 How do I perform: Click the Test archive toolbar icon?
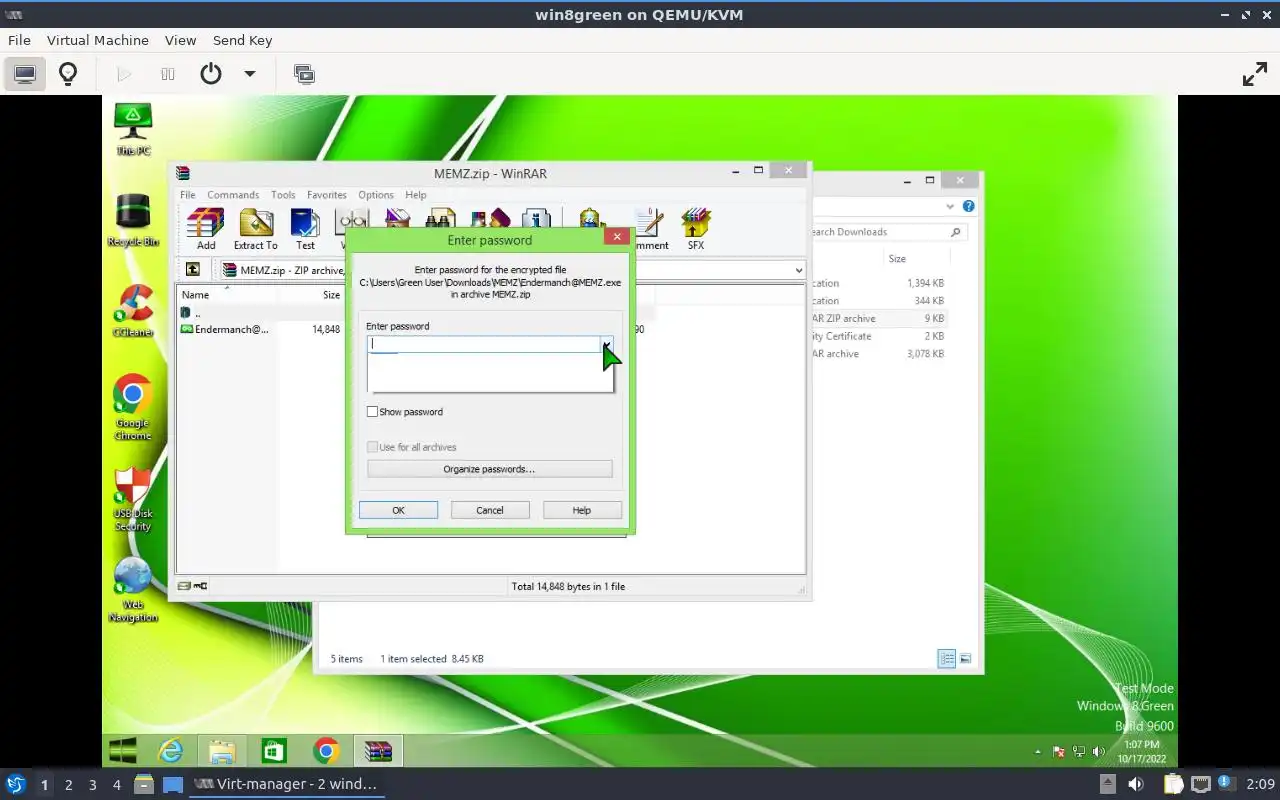click(305, 229)
